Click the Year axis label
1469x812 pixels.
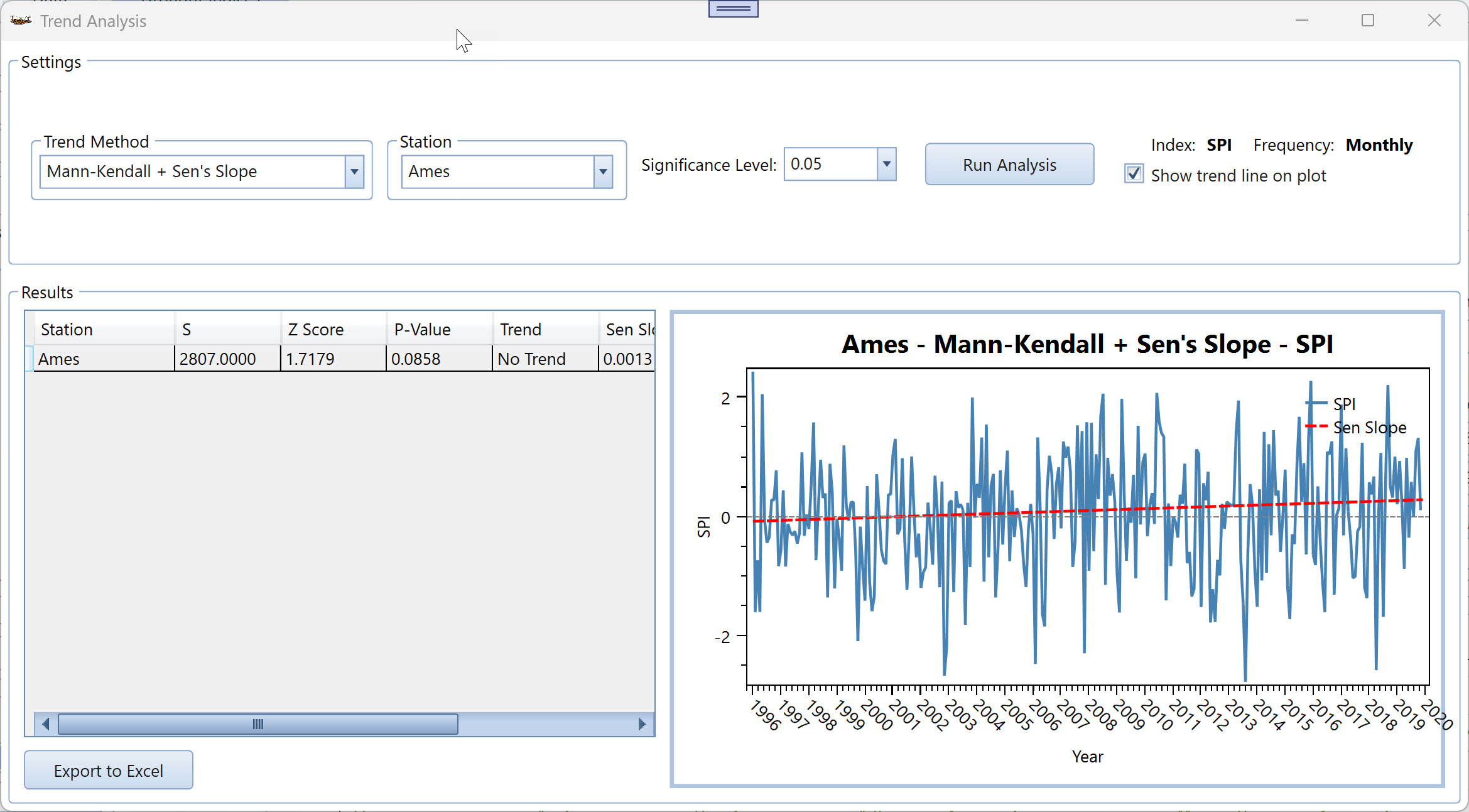coord(1087,757)
